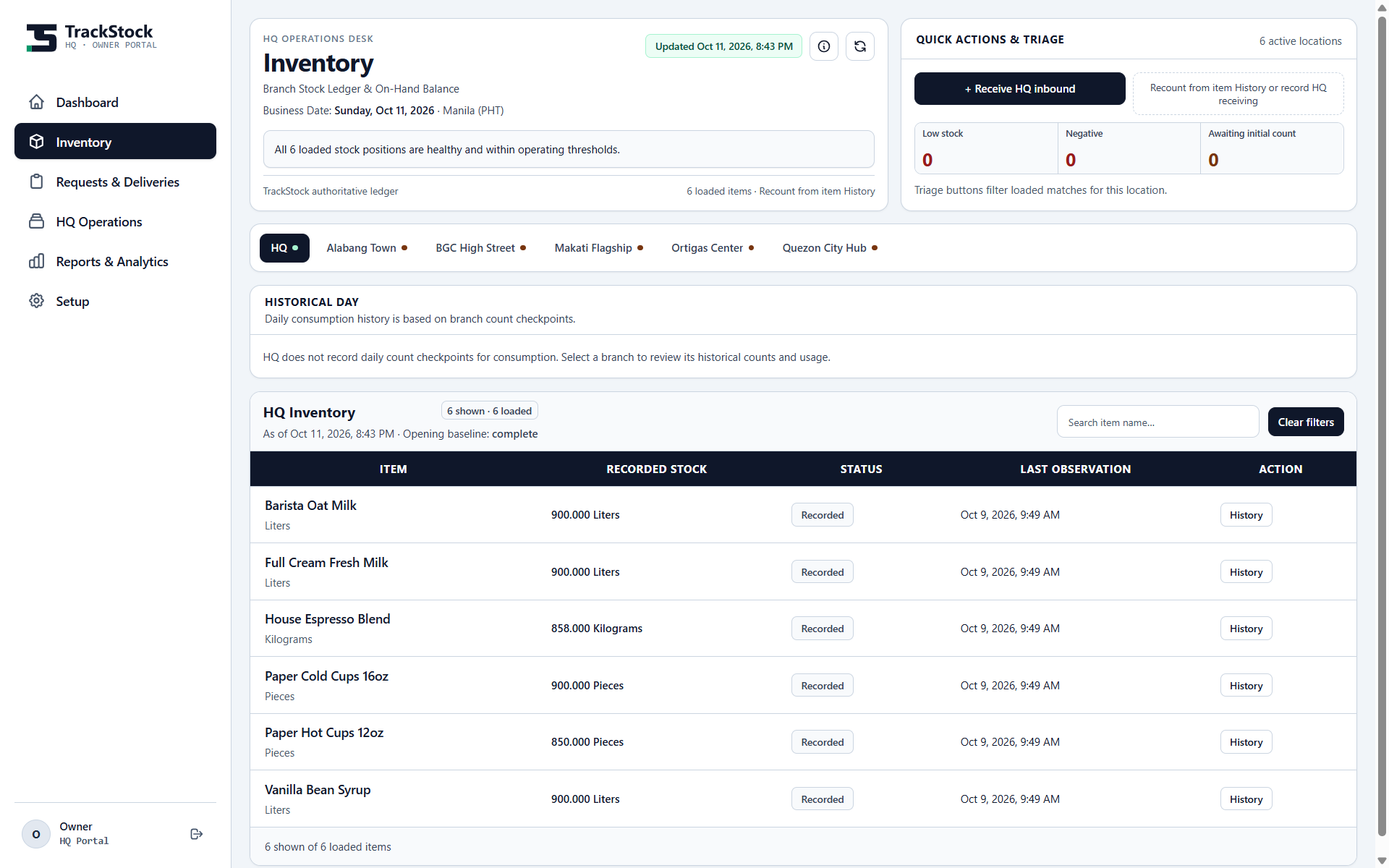Open Setup settings page

(x=115, y=301)
